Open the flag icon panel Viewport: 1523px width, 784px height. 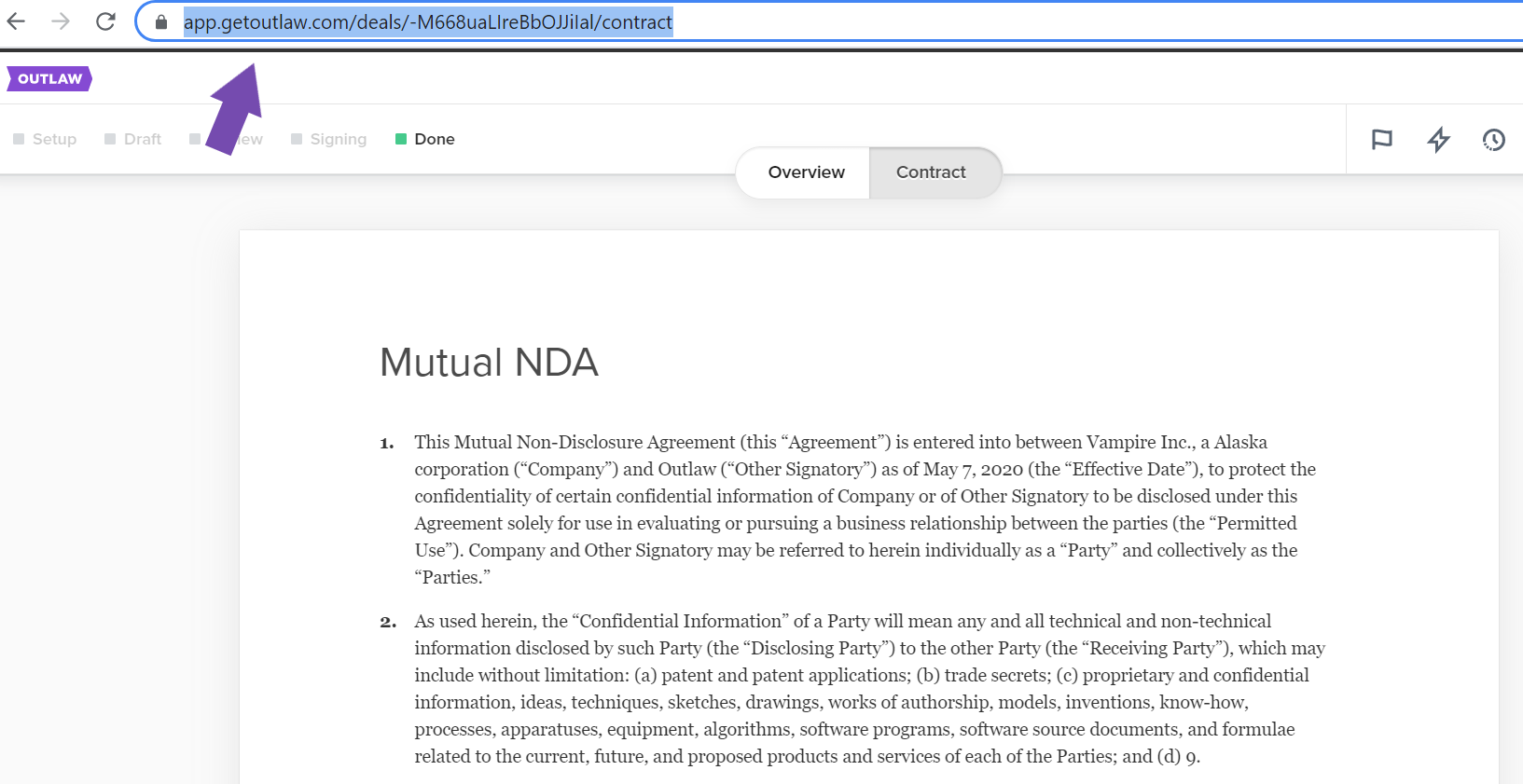1382,140
